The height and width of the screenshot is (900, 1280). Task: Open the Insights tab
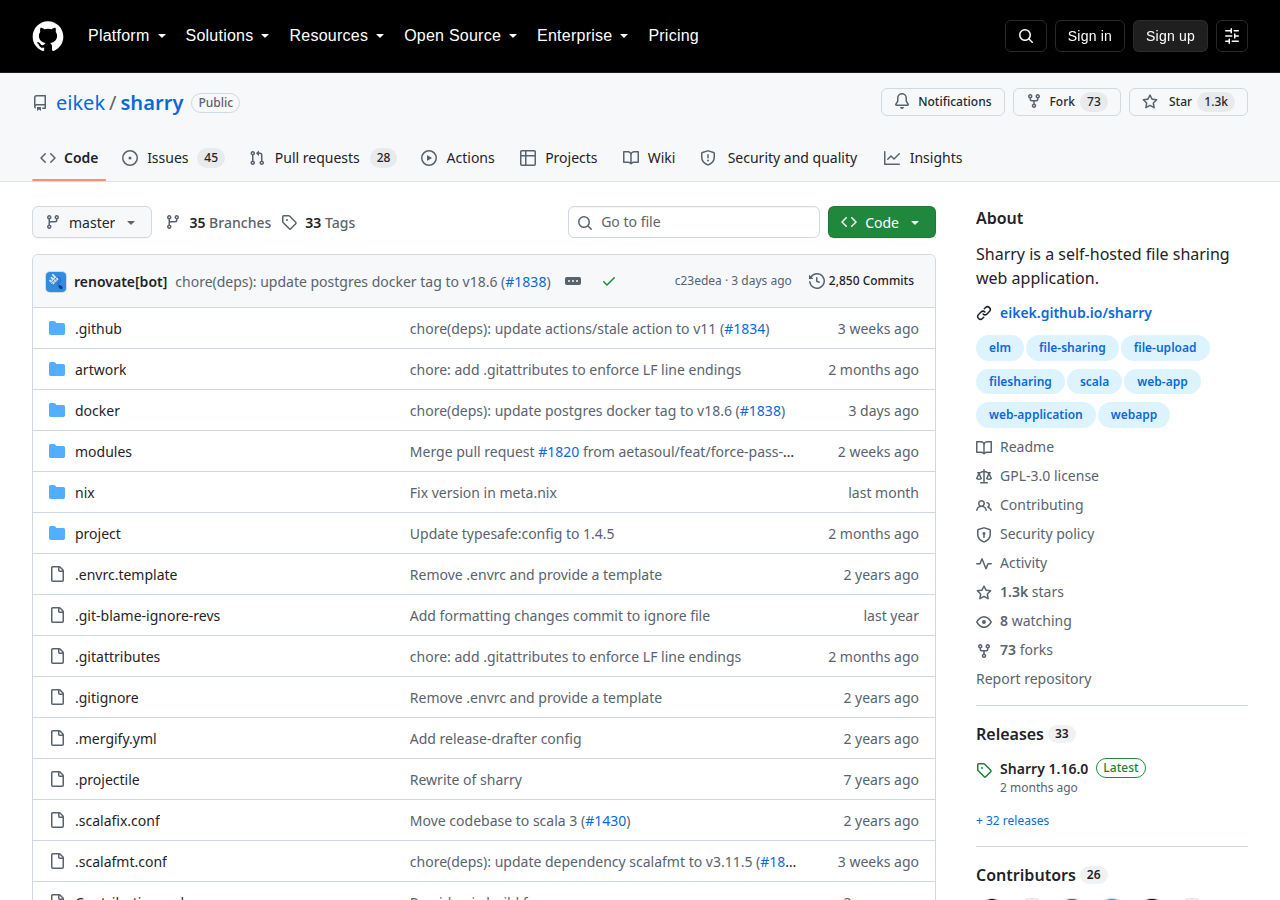923,158
